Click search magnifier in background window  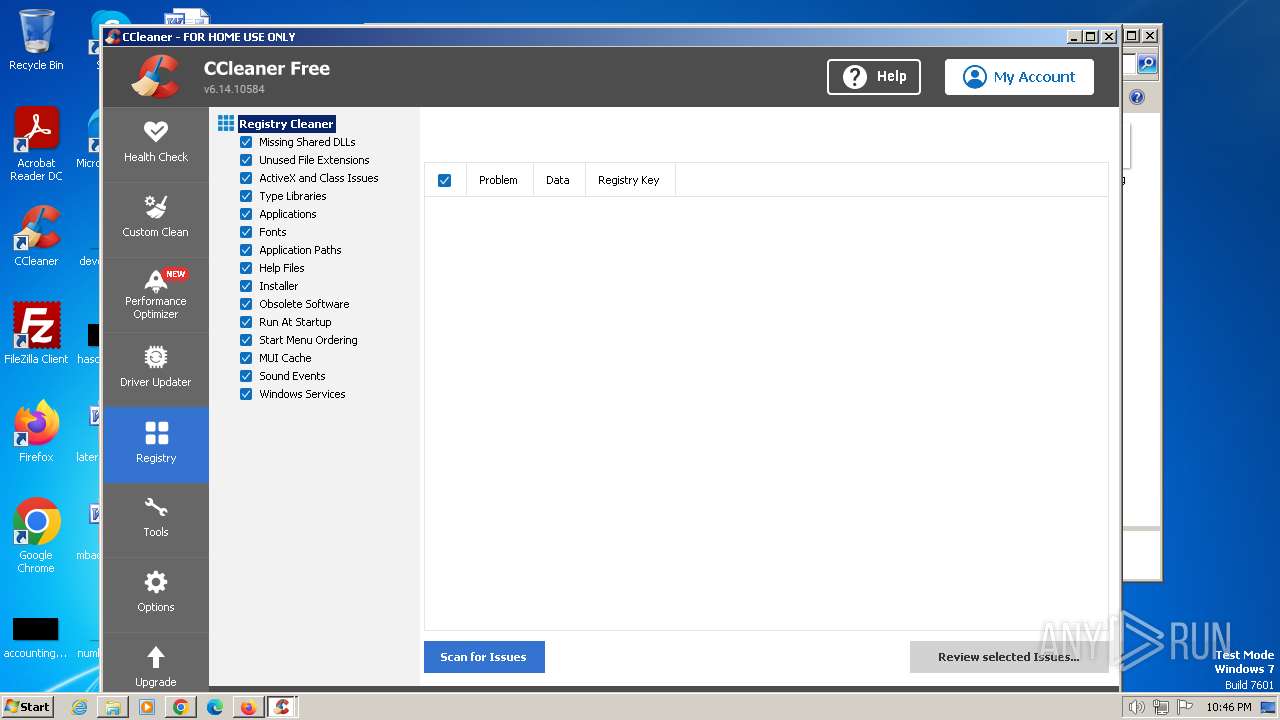click(x=1147, y=64)
